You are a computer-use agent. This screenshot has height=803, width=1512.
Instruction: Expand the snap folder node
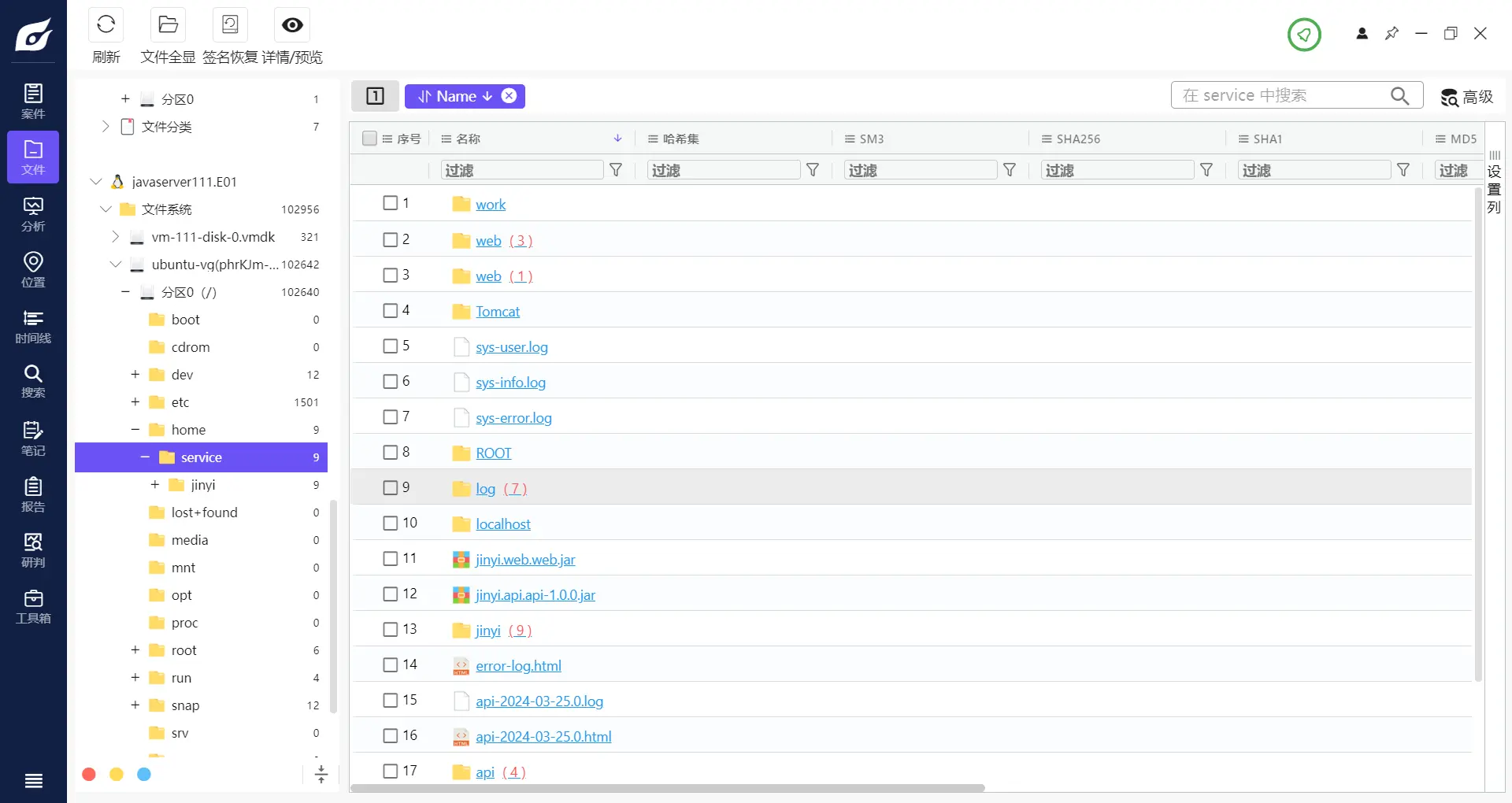point(135,705)
